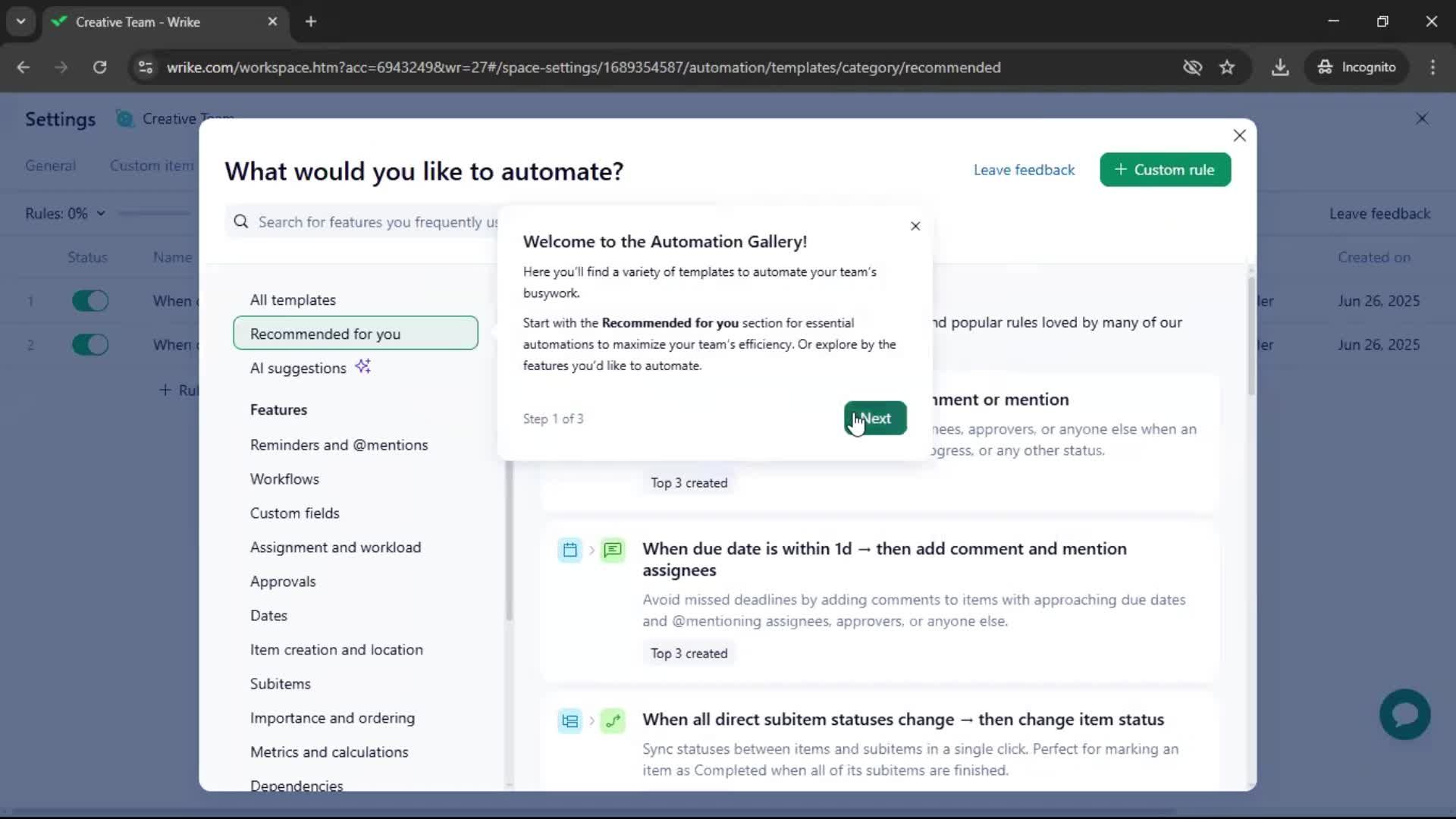Expand the Rules: 0% dropdown
This screenshot has height=819, width=1456.
(65, 214)
